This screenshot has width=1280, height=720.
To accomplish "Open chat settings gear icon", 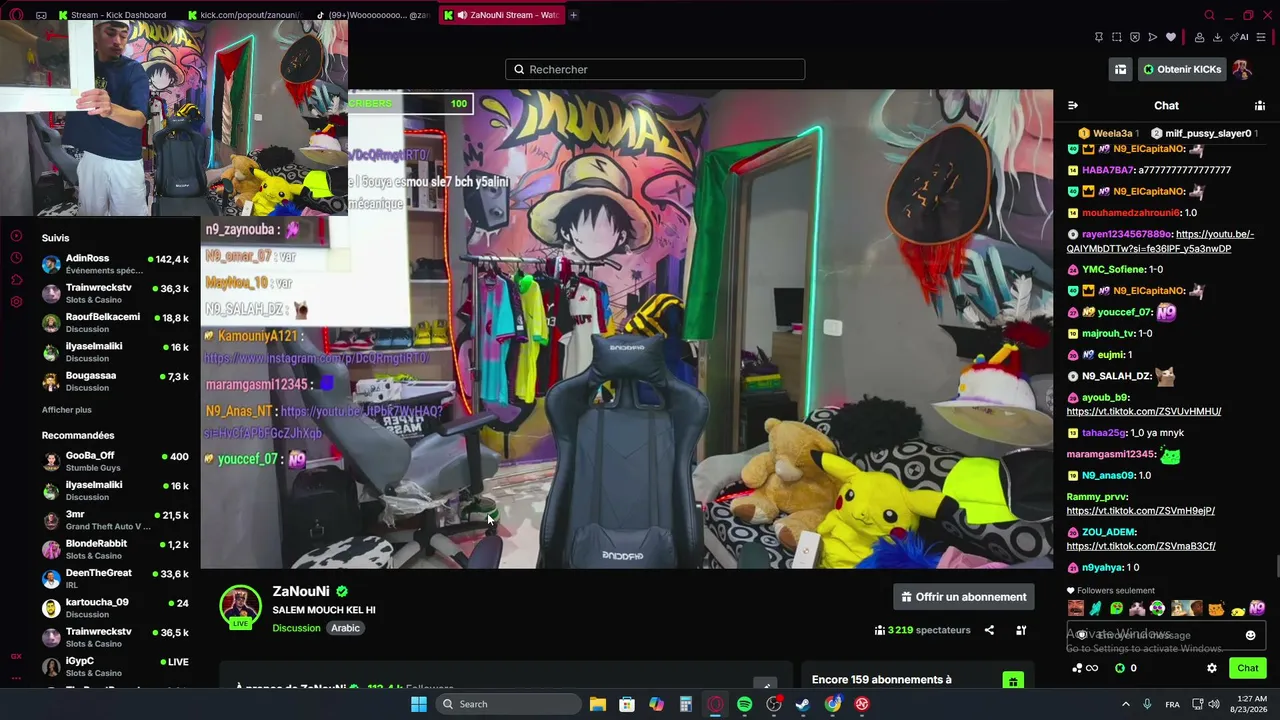I will pyautogui.click(x=1212, y=668).
